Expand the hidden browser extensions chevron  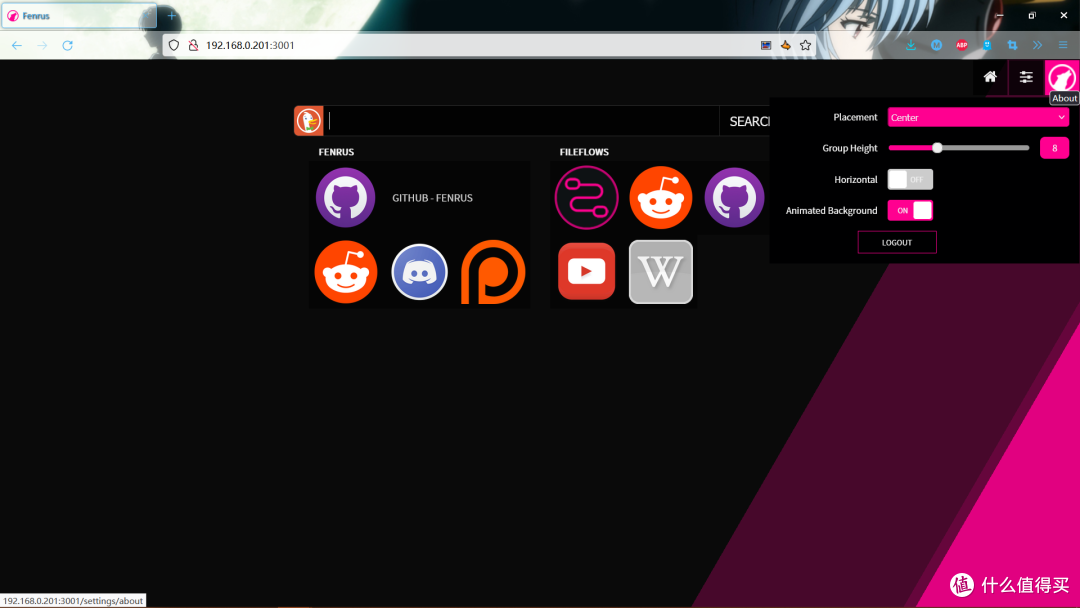pos(1037,45)
